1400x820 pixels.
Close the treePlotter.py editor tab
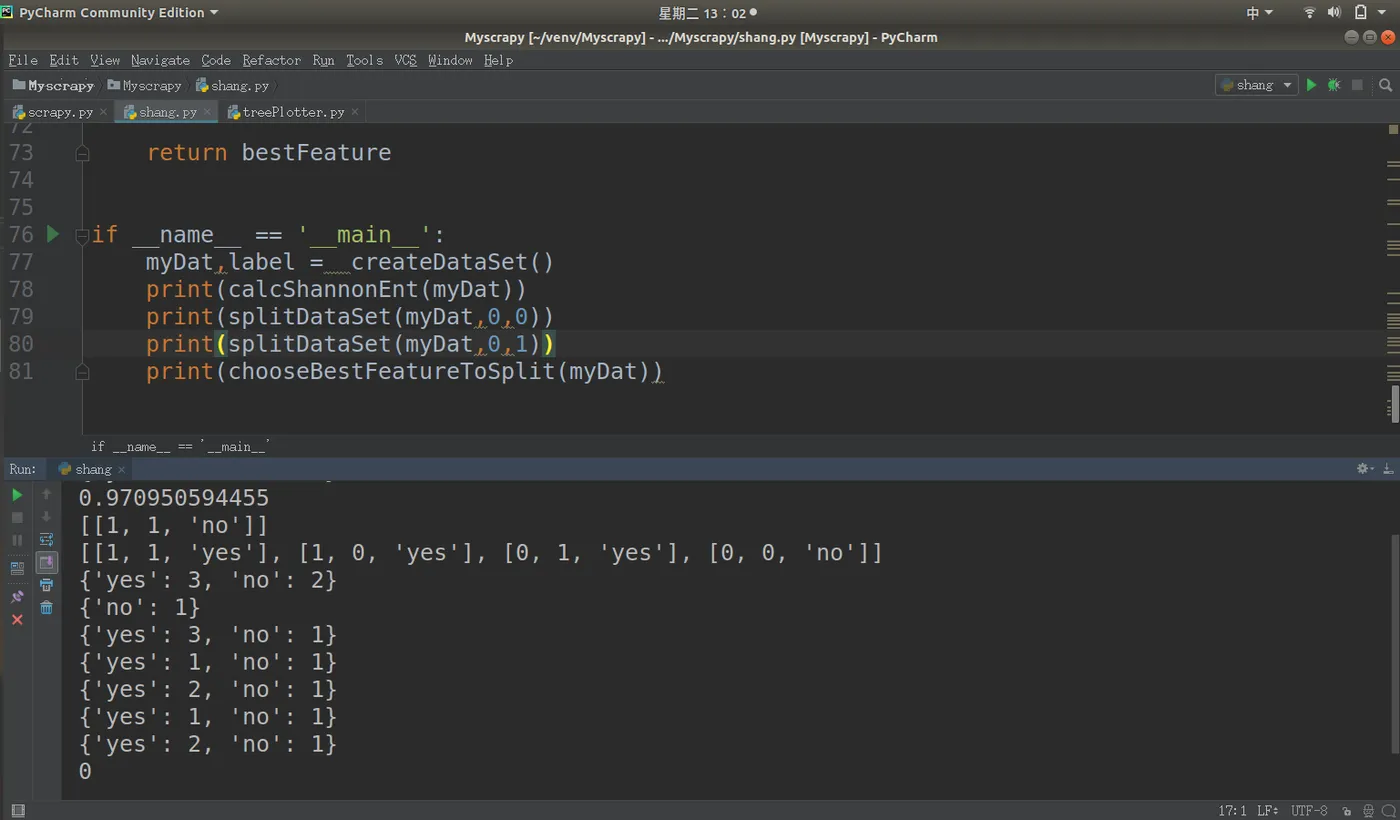tap(354, 112)
